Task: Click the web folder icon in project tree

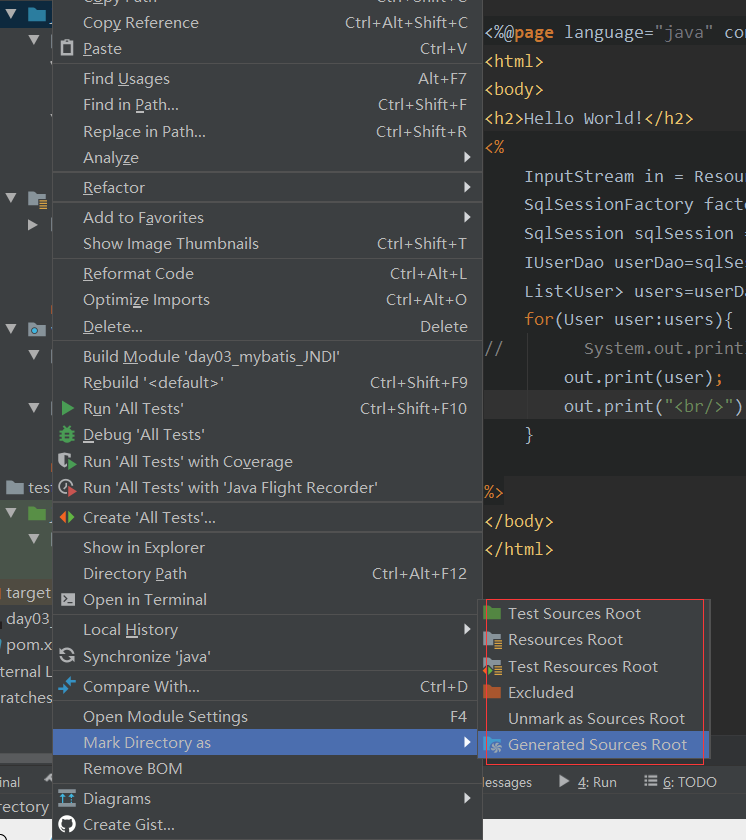Action: click(x=37, y=329)
